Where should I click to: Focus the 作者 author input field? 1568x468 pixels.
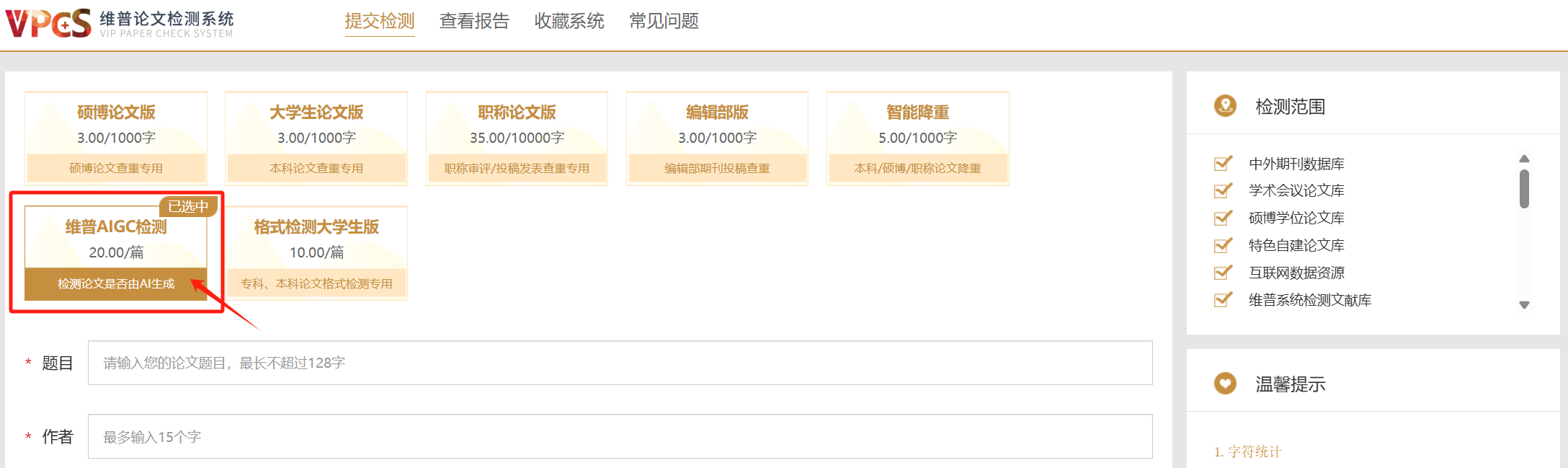[620, 436]
